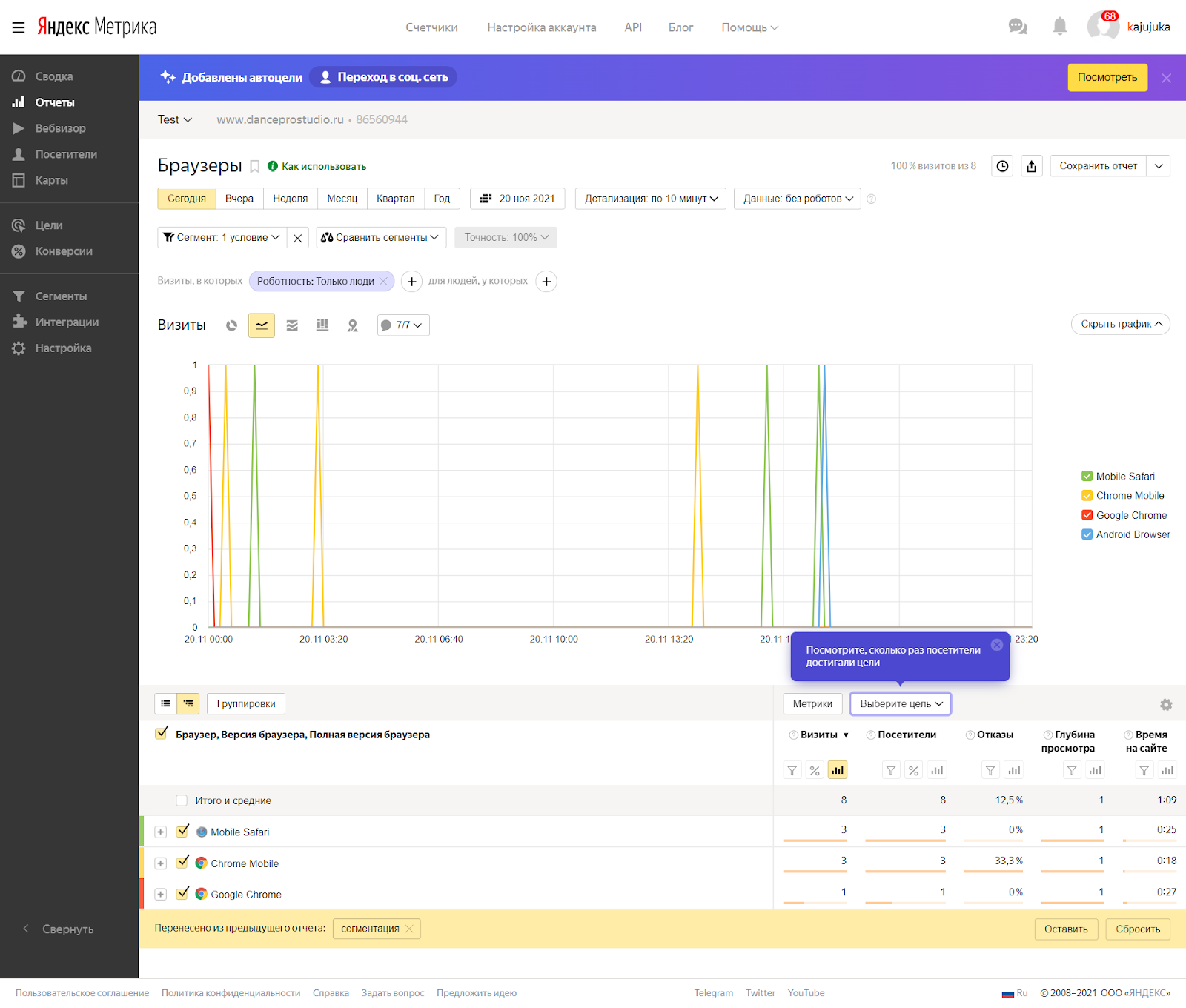Screen dimensions: 1186x1008
Task: Toggle the select-all browsers header checkbox
Action: tap(161, 734)
